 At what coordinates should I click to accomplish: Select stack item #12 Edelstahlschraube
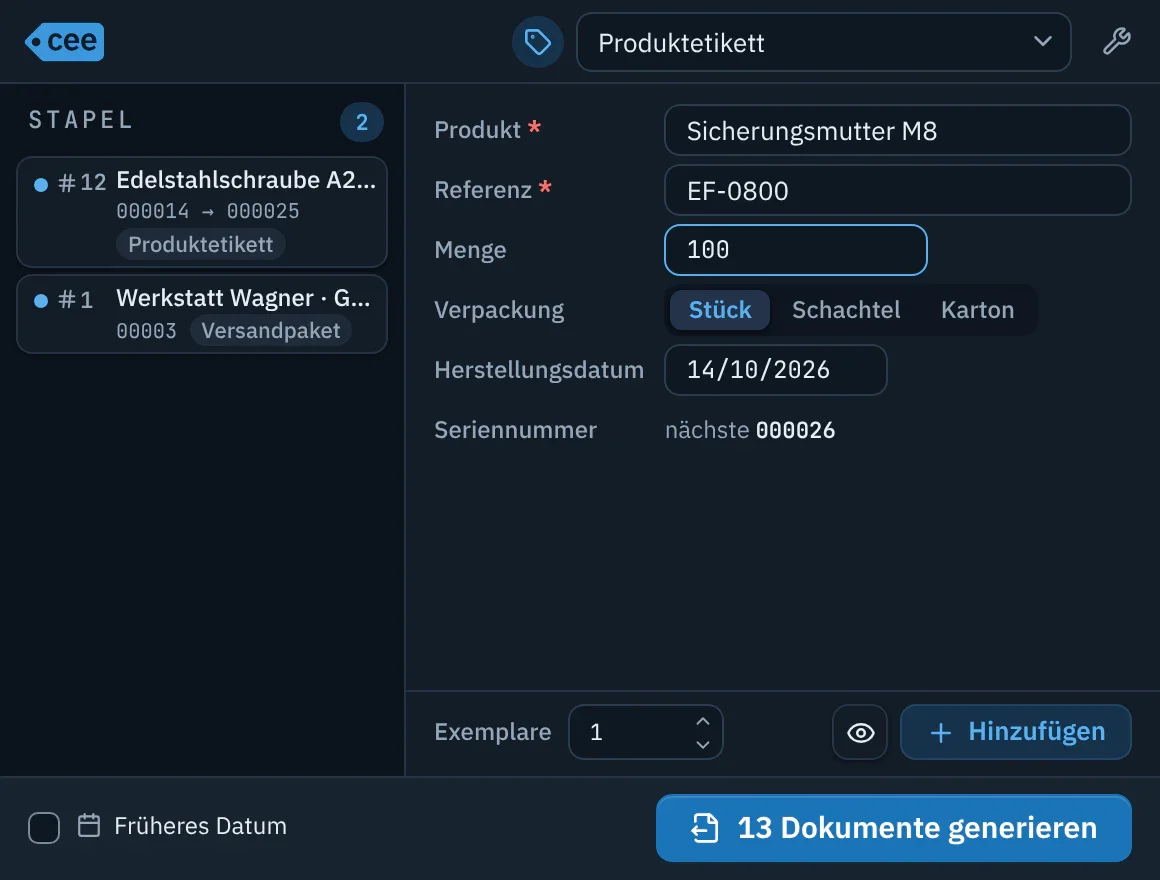point(202,211)
